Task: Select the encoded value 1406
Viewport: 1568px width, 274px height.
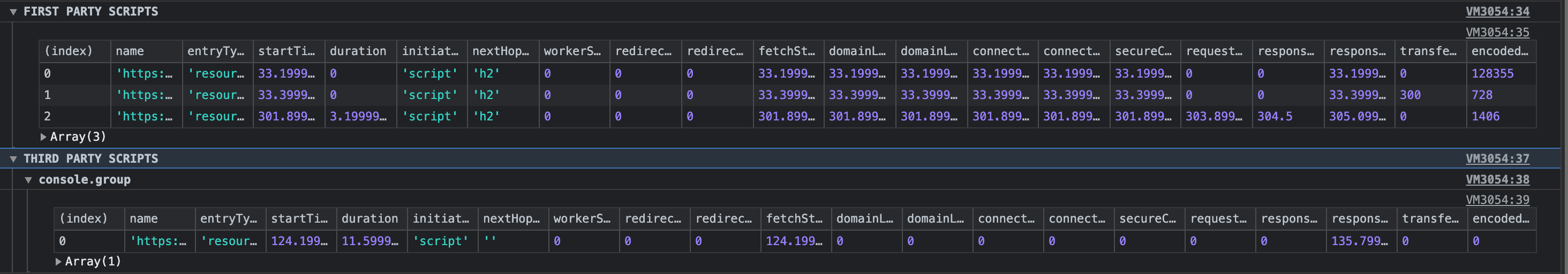Action: coord(1486,116)
